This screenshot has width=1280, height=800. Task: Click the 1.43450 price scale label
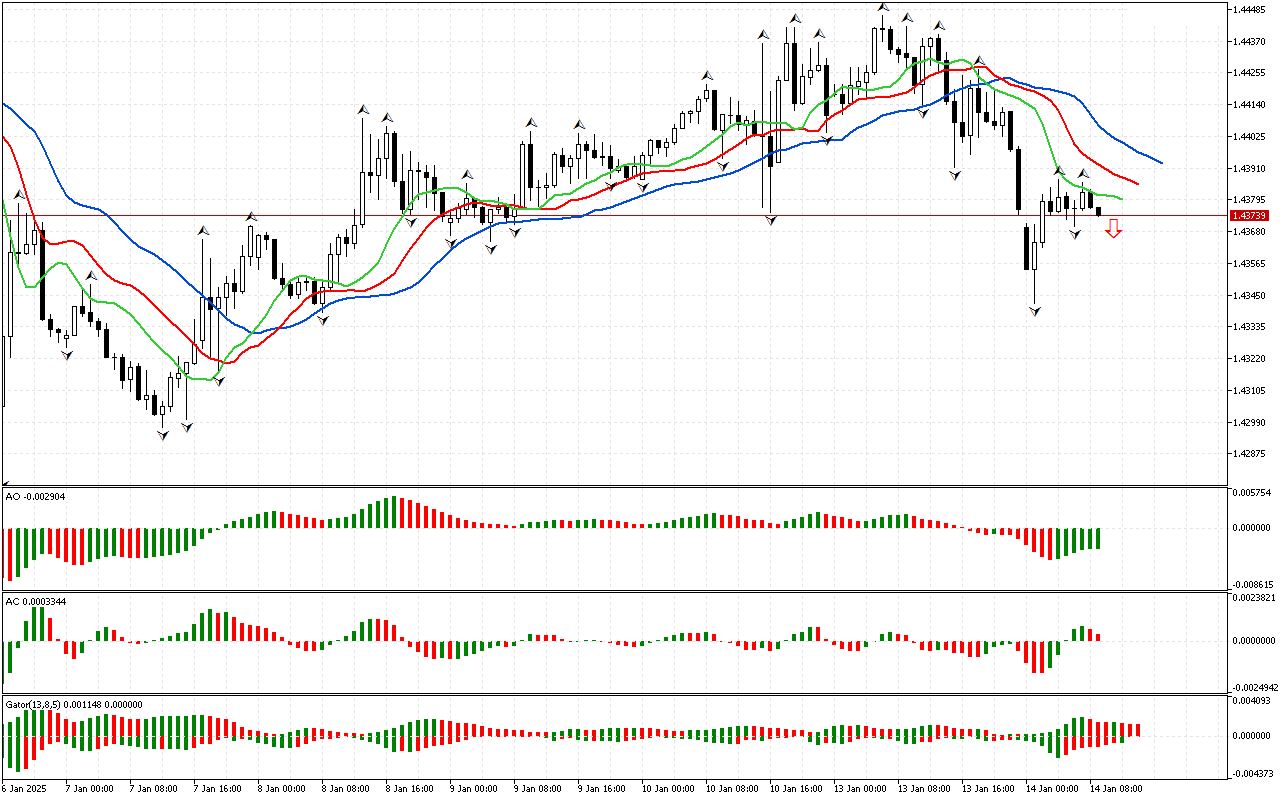point(1250,295)
